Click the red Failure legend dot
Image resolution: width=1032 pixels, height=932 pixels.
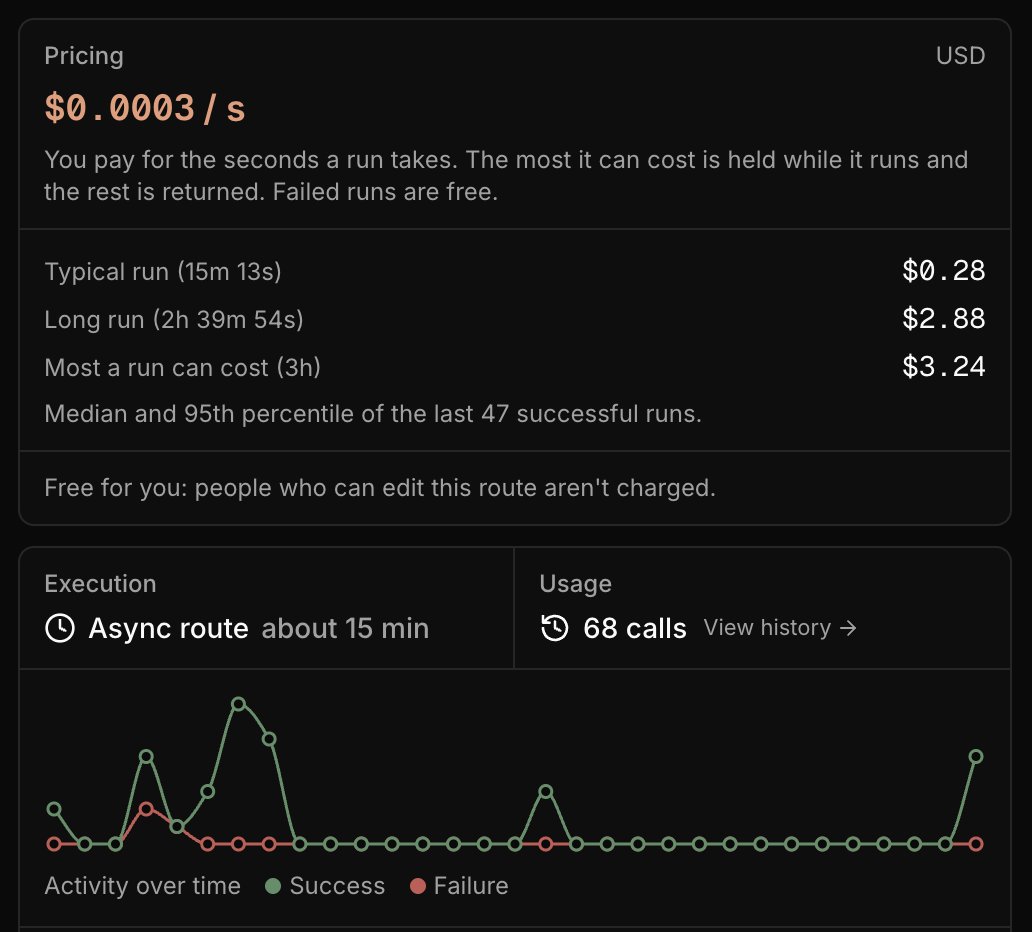pos(417,886)
